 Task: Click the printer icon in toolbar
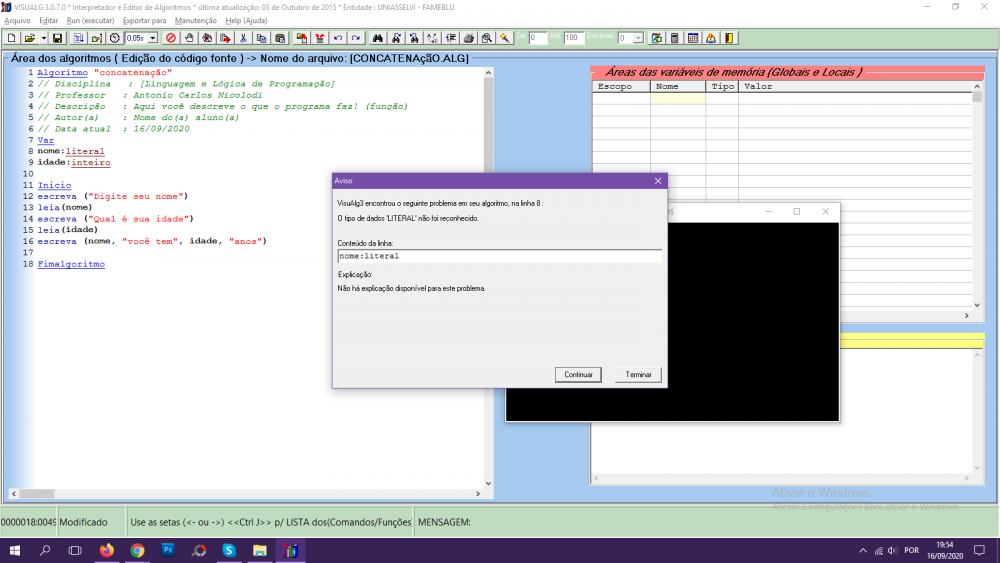[468, 38]
